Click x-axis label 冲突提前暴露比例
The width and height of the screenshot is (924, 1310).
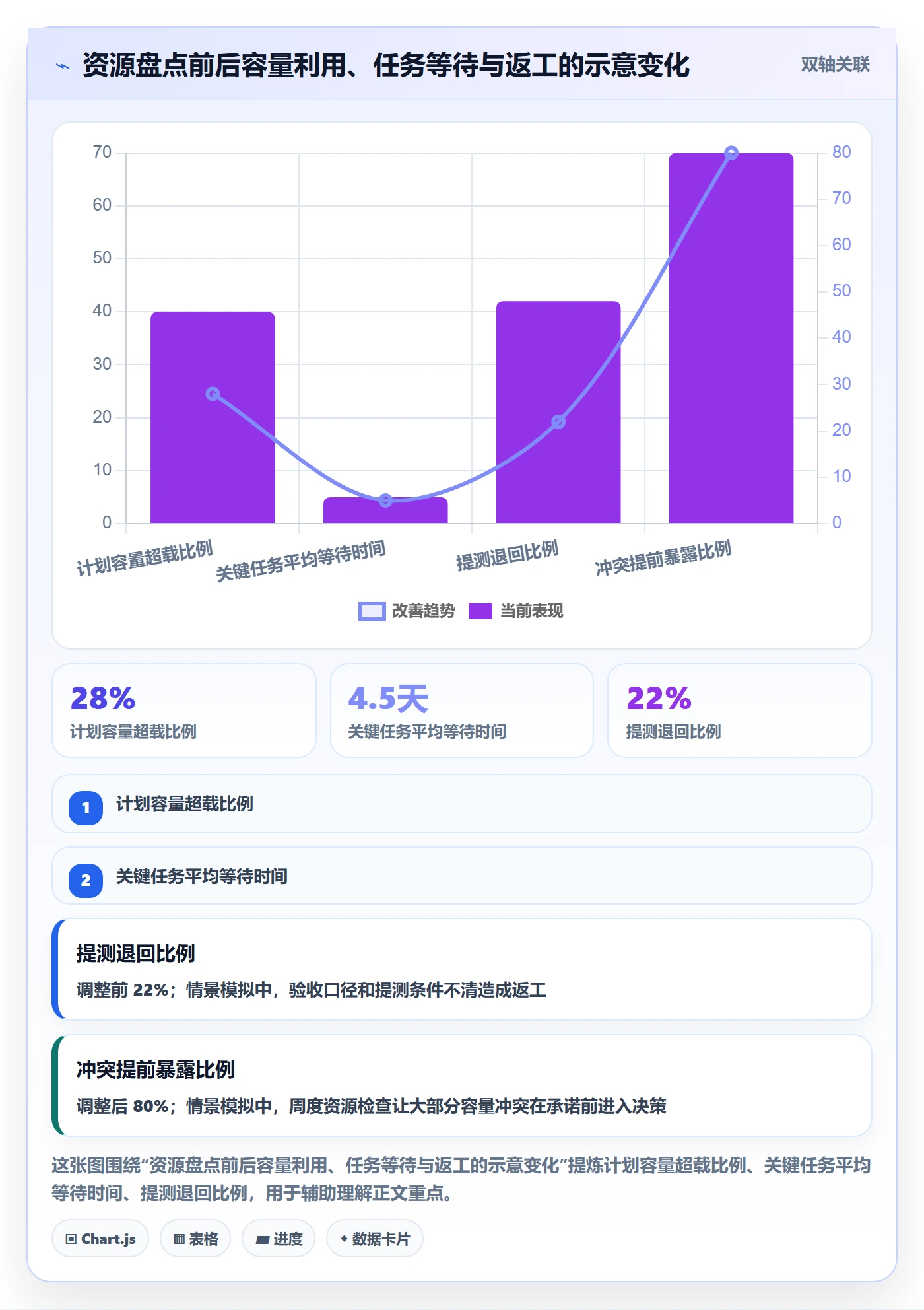663,559
